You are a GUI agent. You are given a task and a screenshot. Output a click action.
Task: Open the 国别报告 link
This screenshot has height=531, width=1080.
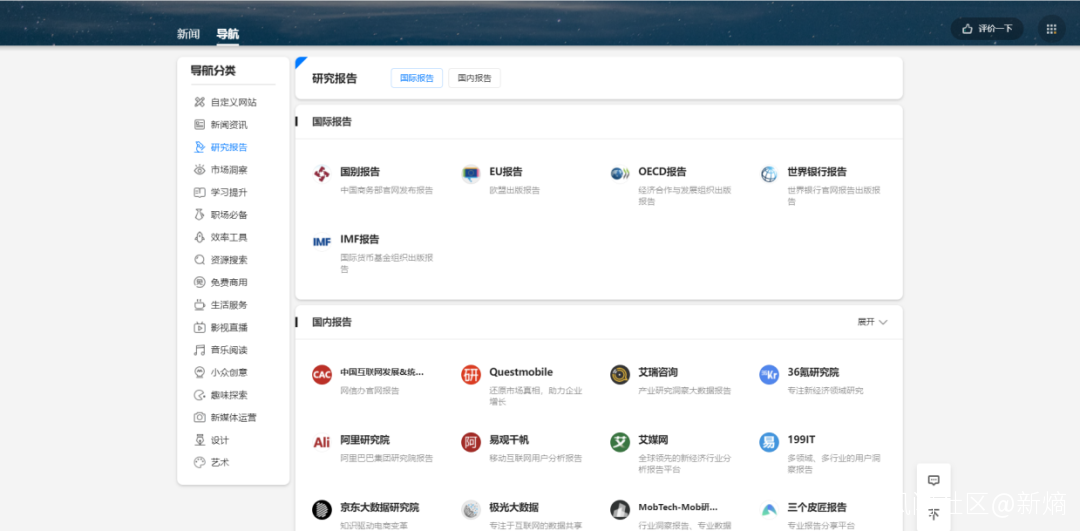pyautogui.click(x=360, y=171)
